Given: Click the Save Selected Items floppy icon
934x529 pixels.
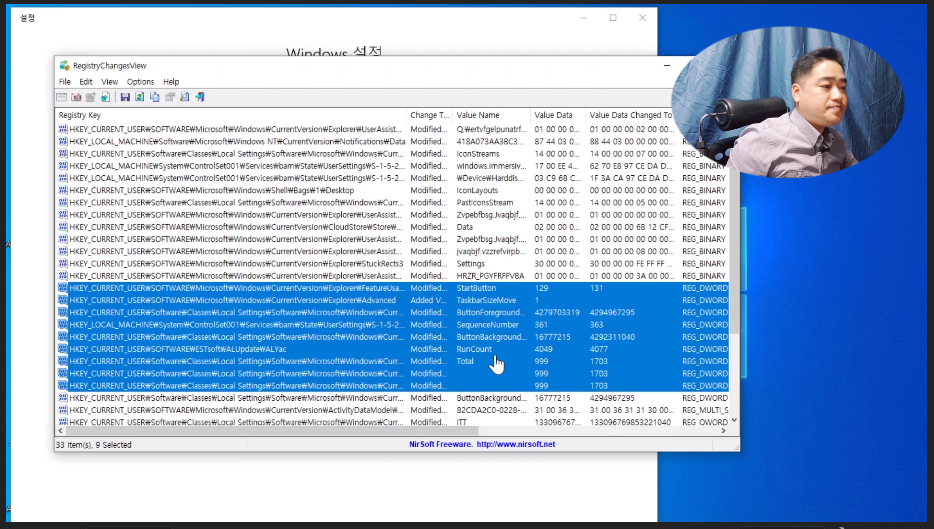Looking at the screenshot, I should tap(125, 97).
